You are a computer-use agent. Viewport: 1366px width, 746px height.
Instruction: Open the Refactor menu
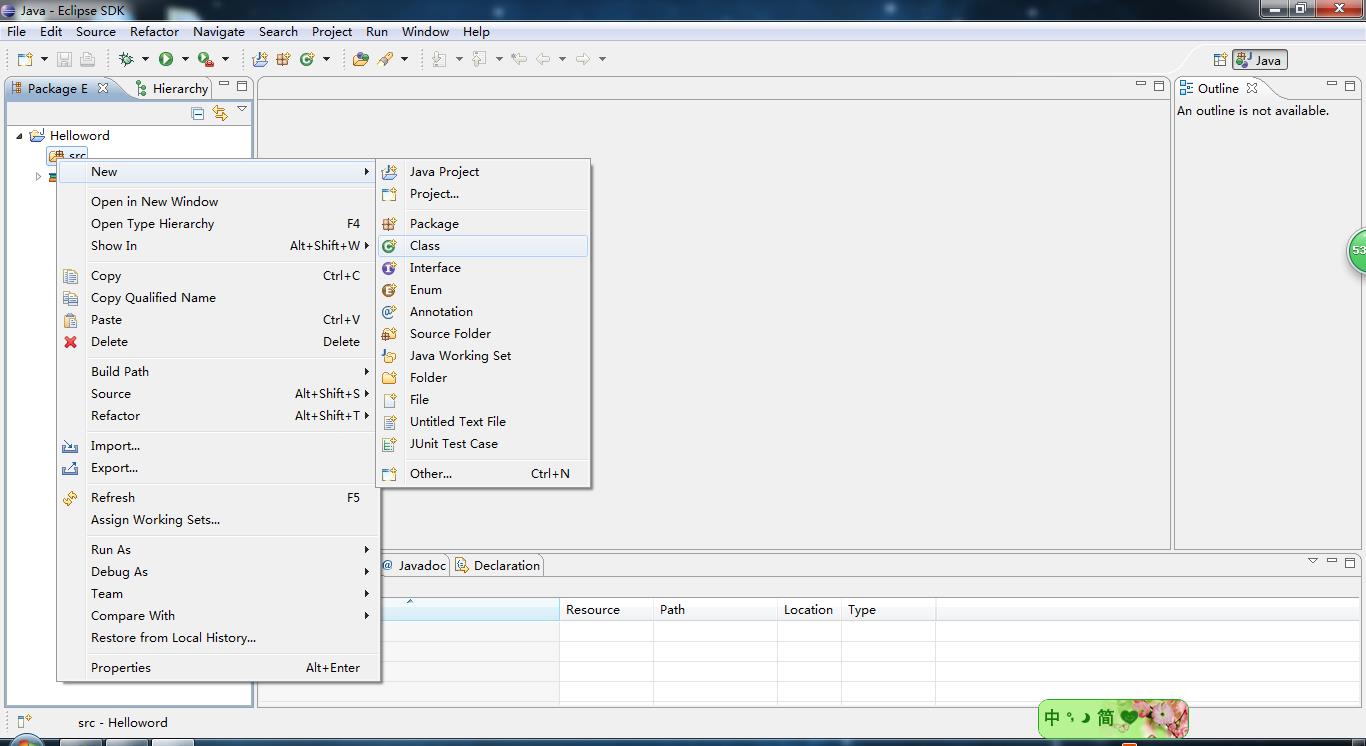pyautogui.click(x=154, y=31)
